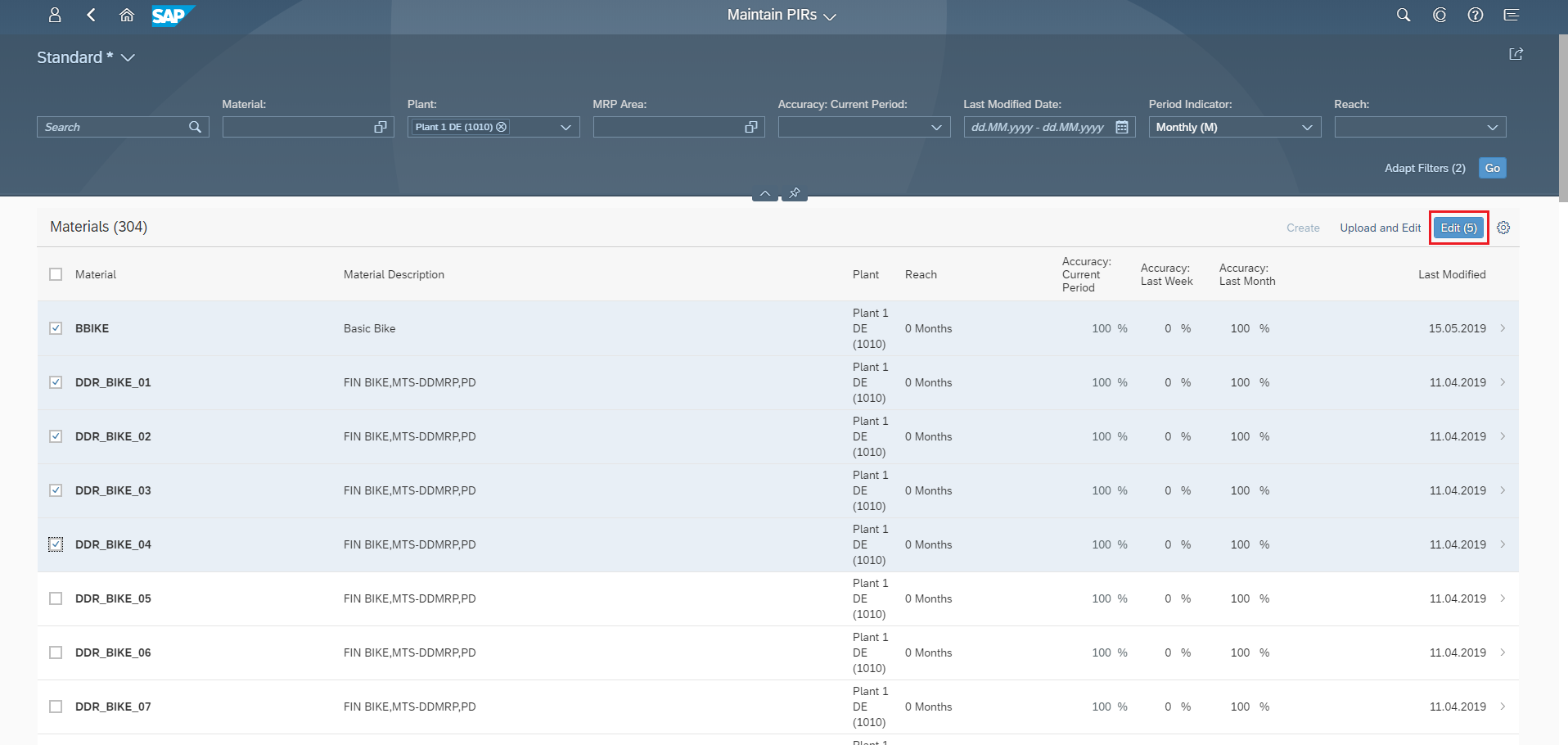Uncheck the DDR_BIKE_01 row checkbox
Viewport: 1568px width, 745px height.
(56, 382)
